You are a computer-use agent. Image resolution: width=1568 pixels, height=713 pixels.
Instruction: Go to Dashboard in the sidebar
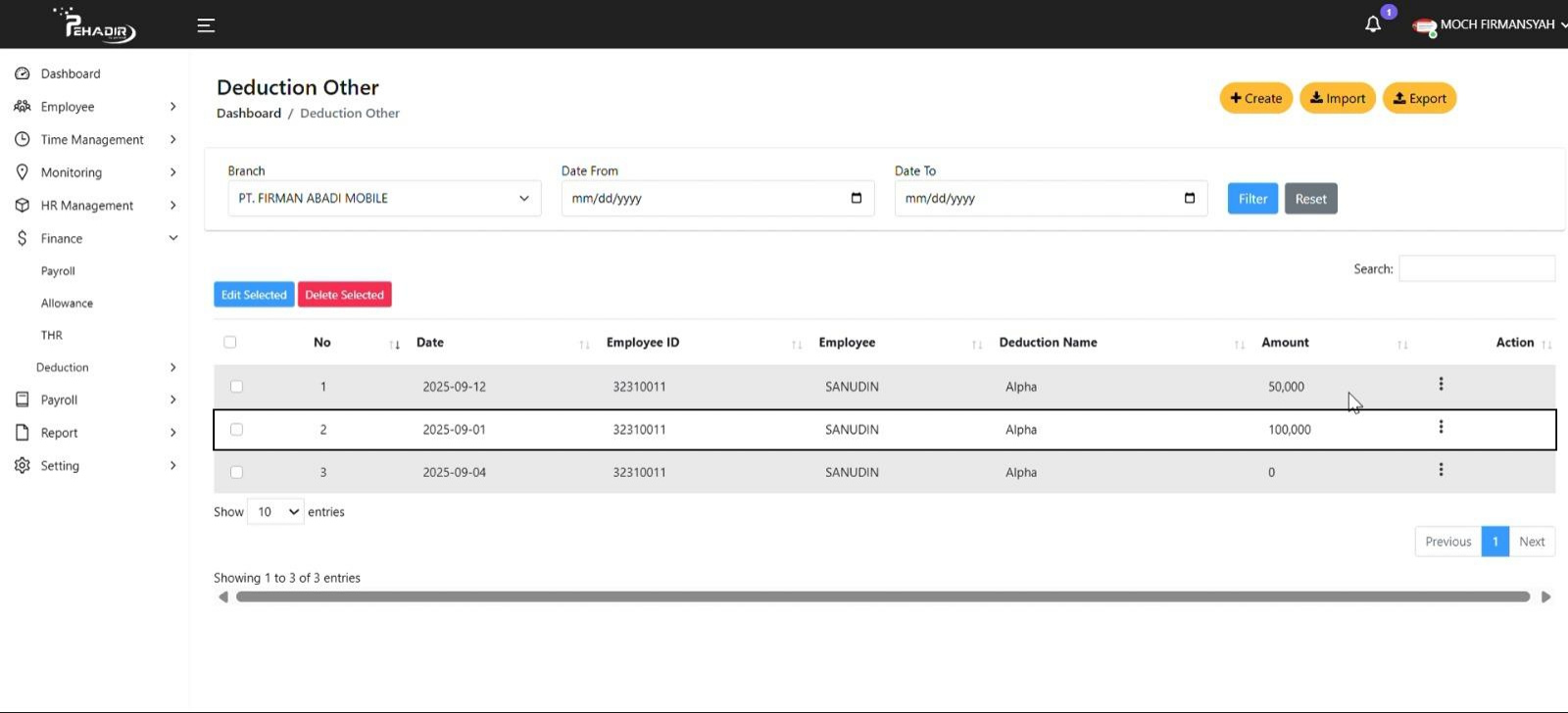tap(71, 73)
